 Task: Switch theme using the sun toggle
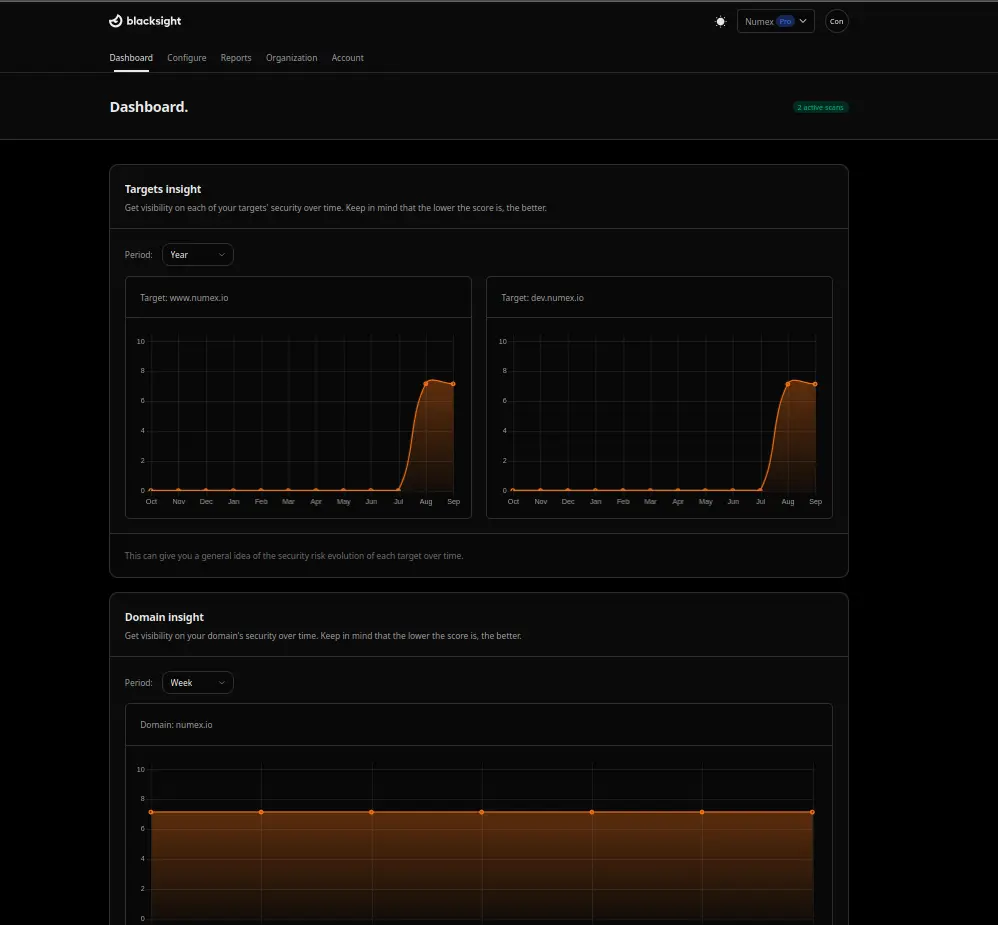click(x=720, y=21)
